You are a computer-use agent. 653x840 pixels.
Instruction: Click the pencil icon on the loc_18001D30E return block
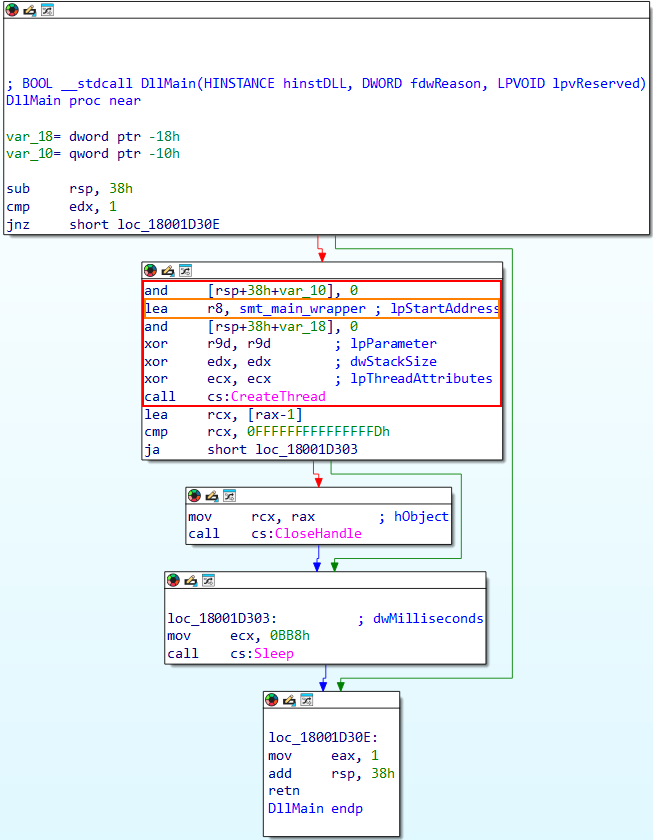289,699
